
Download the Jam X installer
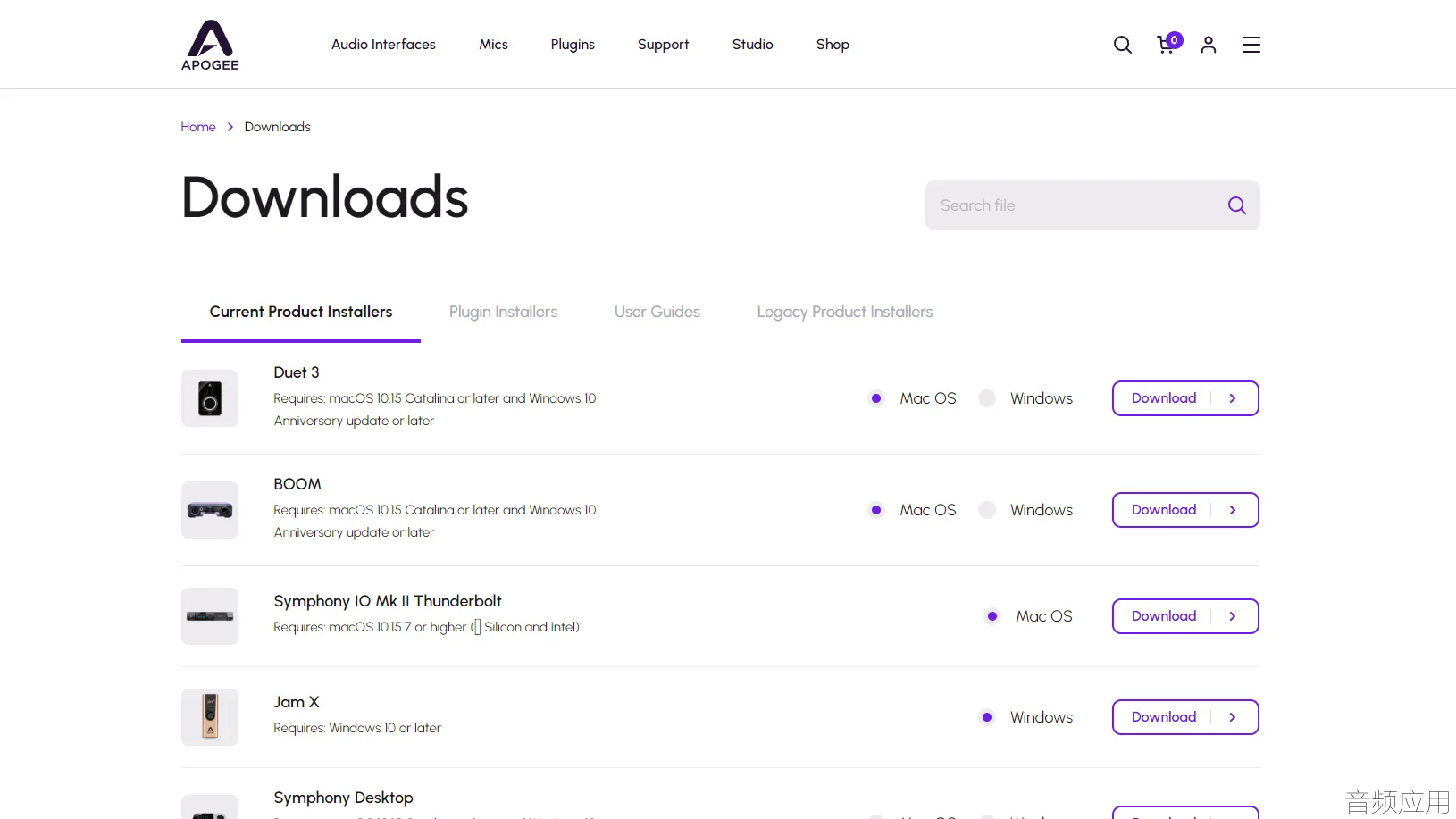(x=1185, y=717)
